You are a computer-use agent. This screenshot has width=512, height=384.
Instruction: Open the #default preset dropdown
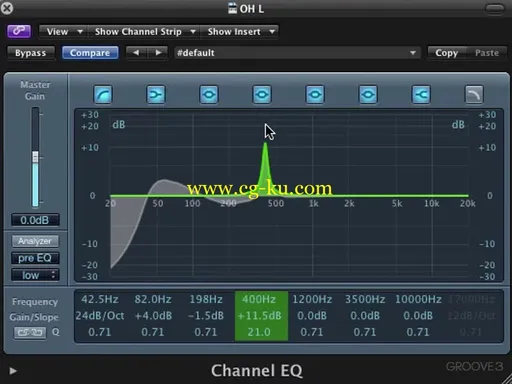coord(297,53)
